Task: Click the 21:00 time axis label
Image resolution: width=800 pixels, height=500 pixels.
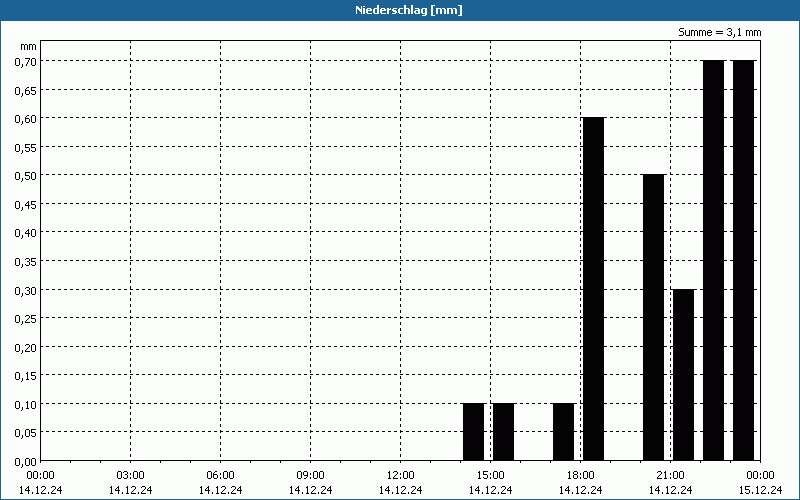Action: coord(670,476)
